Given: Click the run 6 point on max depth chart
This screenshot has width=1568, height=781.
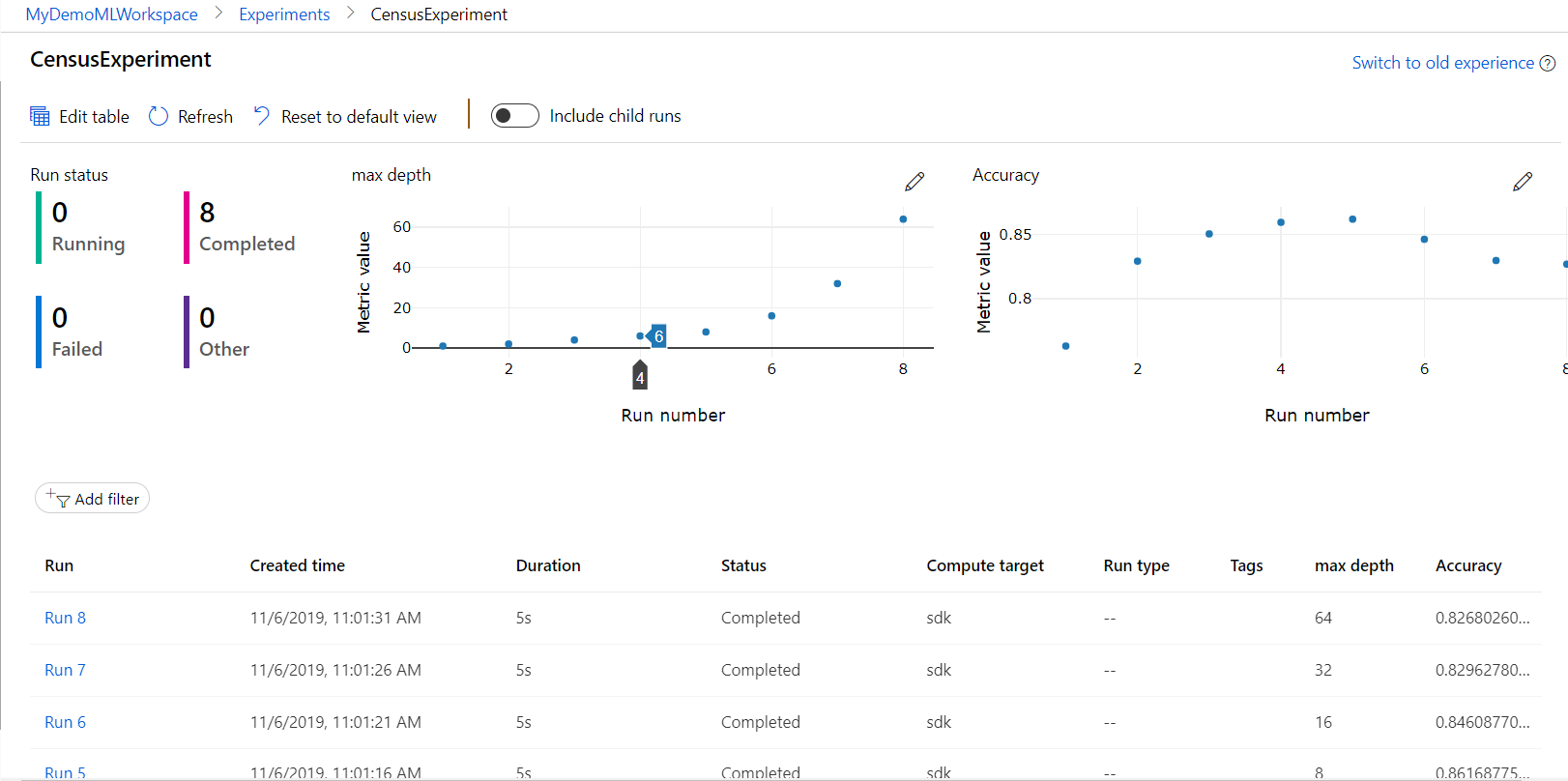Looking at the screenshot, I should 771,316.
